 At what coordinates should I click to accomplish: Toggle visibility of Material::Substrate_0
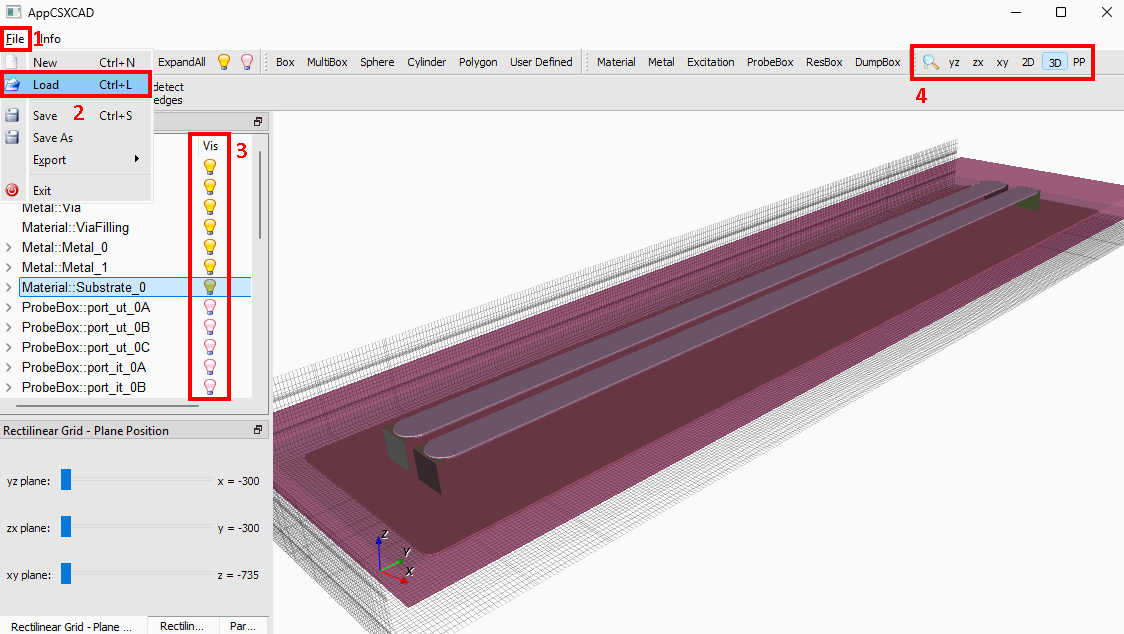coord(210,287)
